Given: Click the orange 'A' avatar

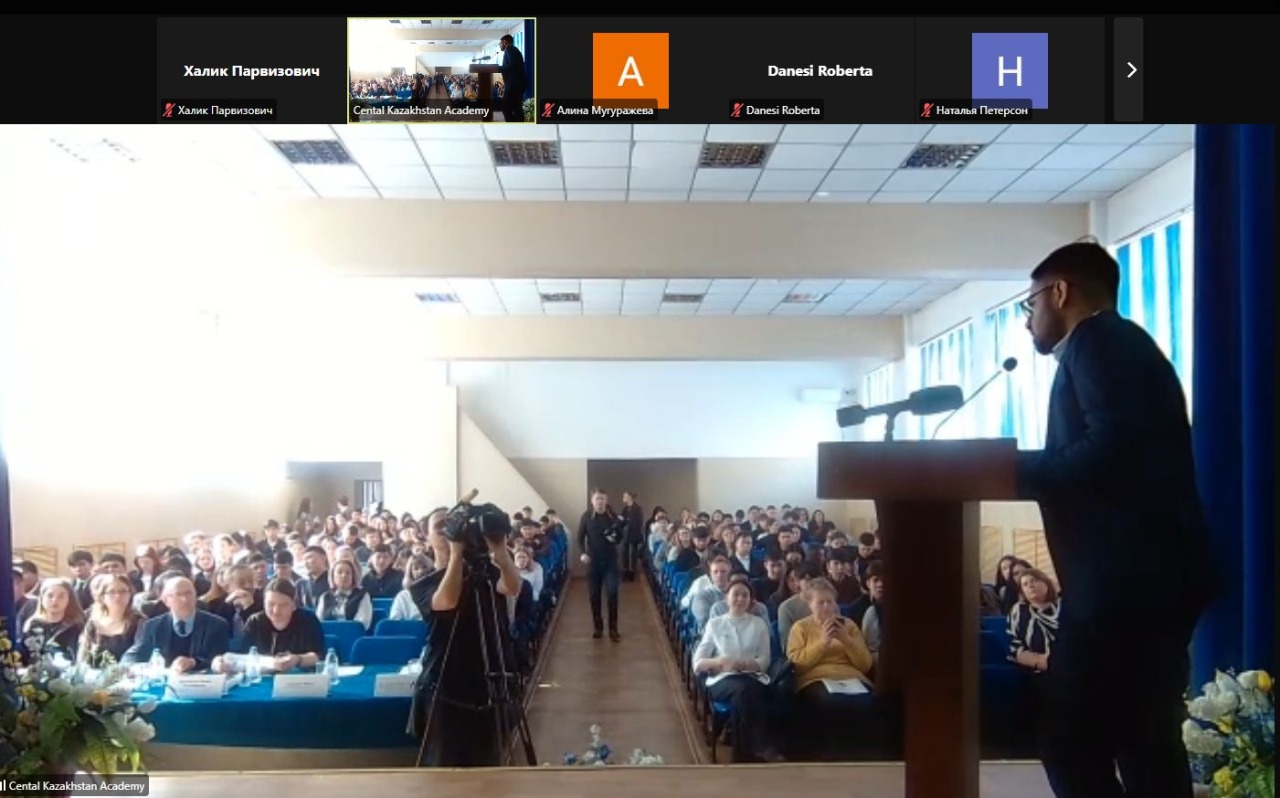Looking at the screenshot, I should pos(630,70).
